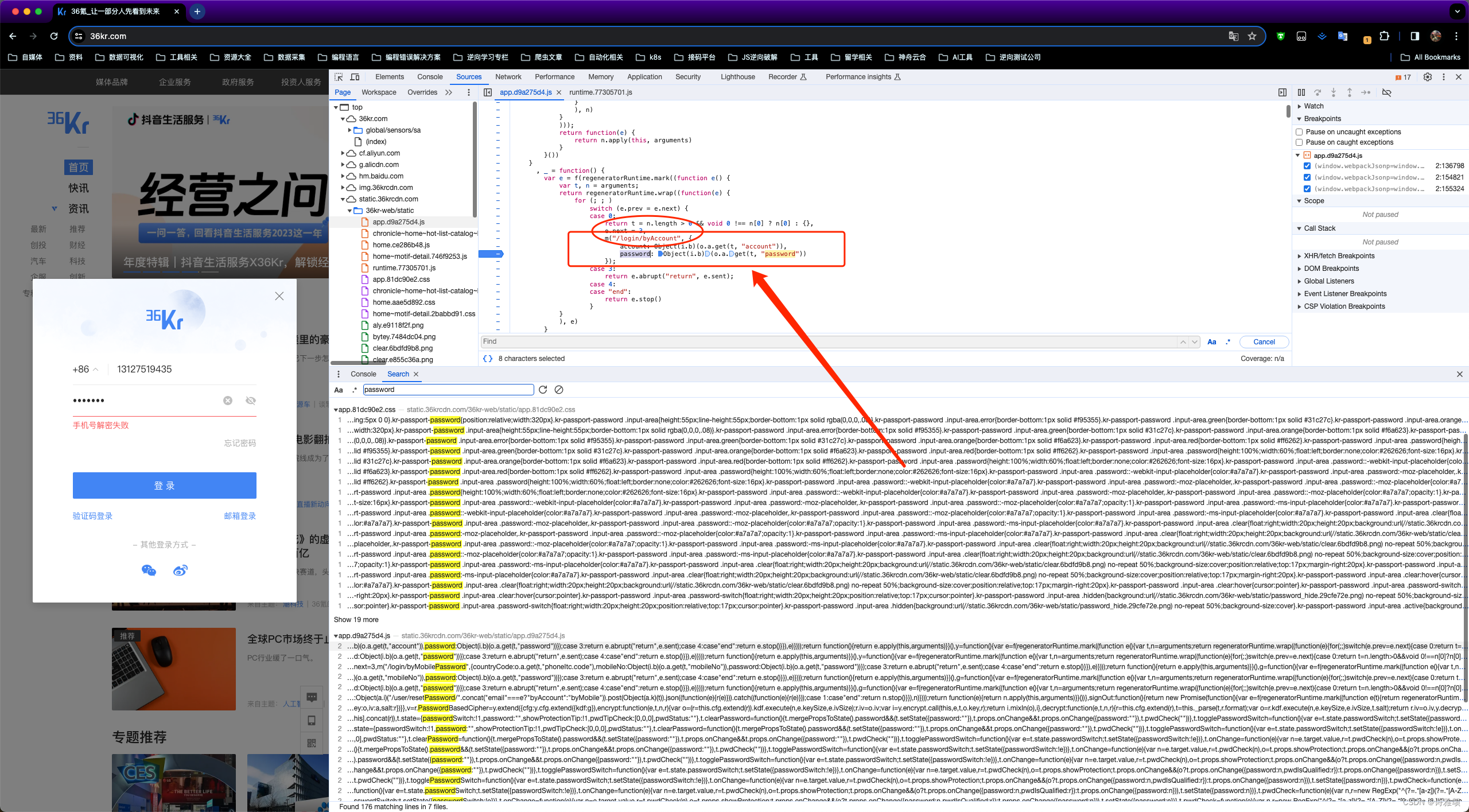Toggle the device toolbar icon
Screen dimensions: 1469x812
355,77
